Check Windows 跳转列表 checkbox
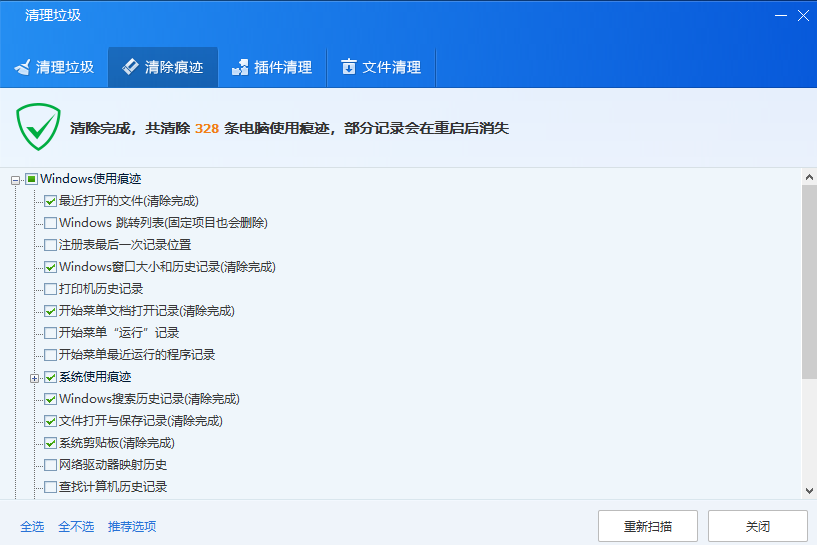This screenshot has width=817, height=545. coord(51,223)
